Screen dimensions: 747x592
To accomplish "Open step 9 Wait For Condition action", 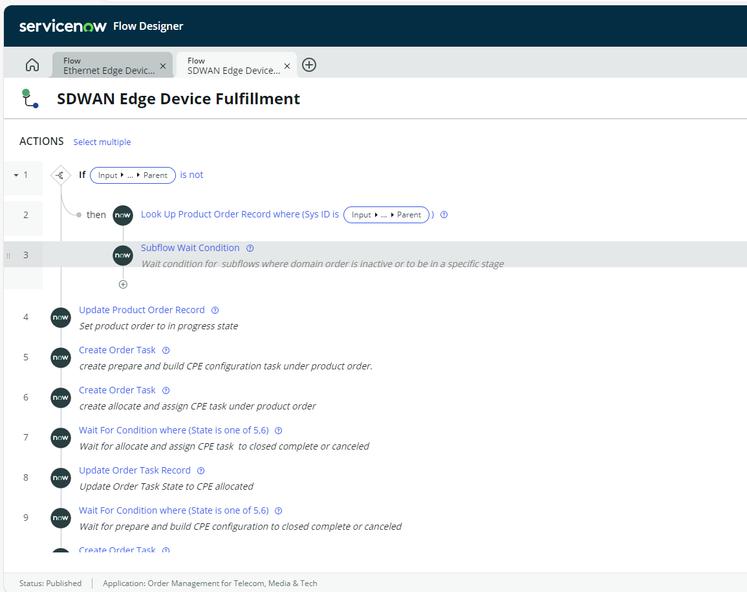I will tap(174, 510).
